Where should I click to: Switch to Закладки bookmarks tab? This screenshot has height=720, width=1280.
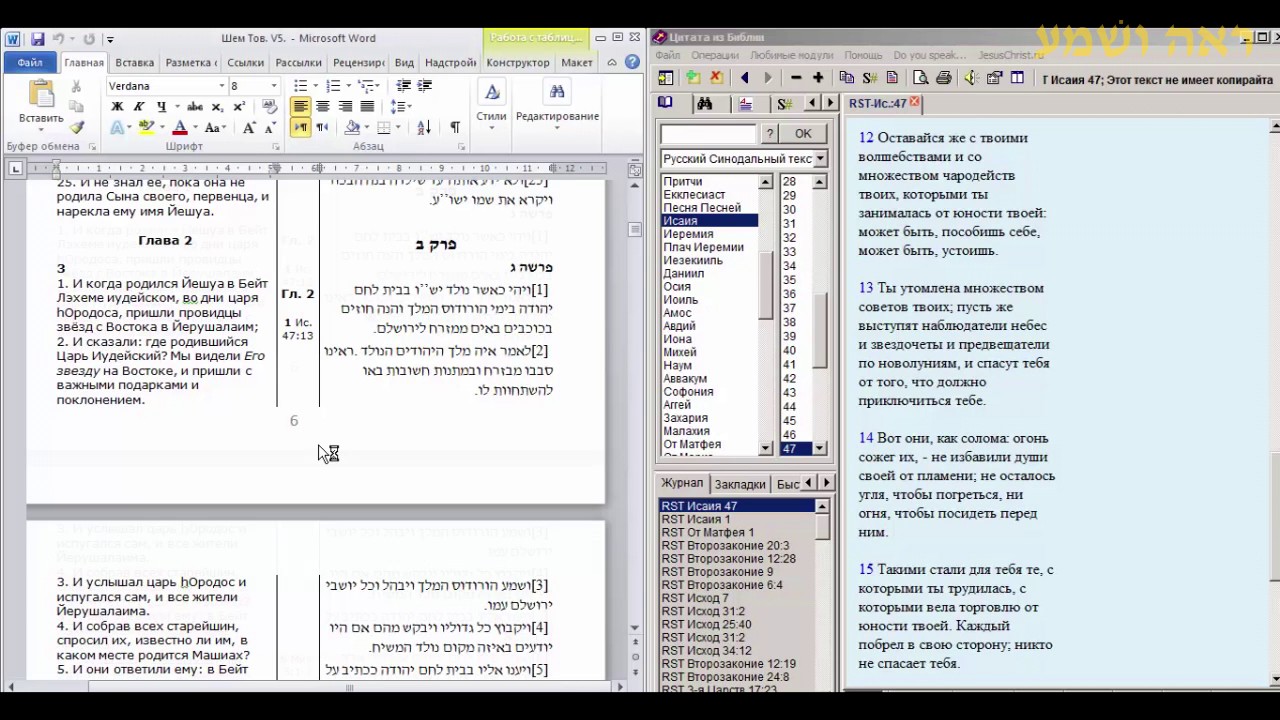click(x=739, y=484)
